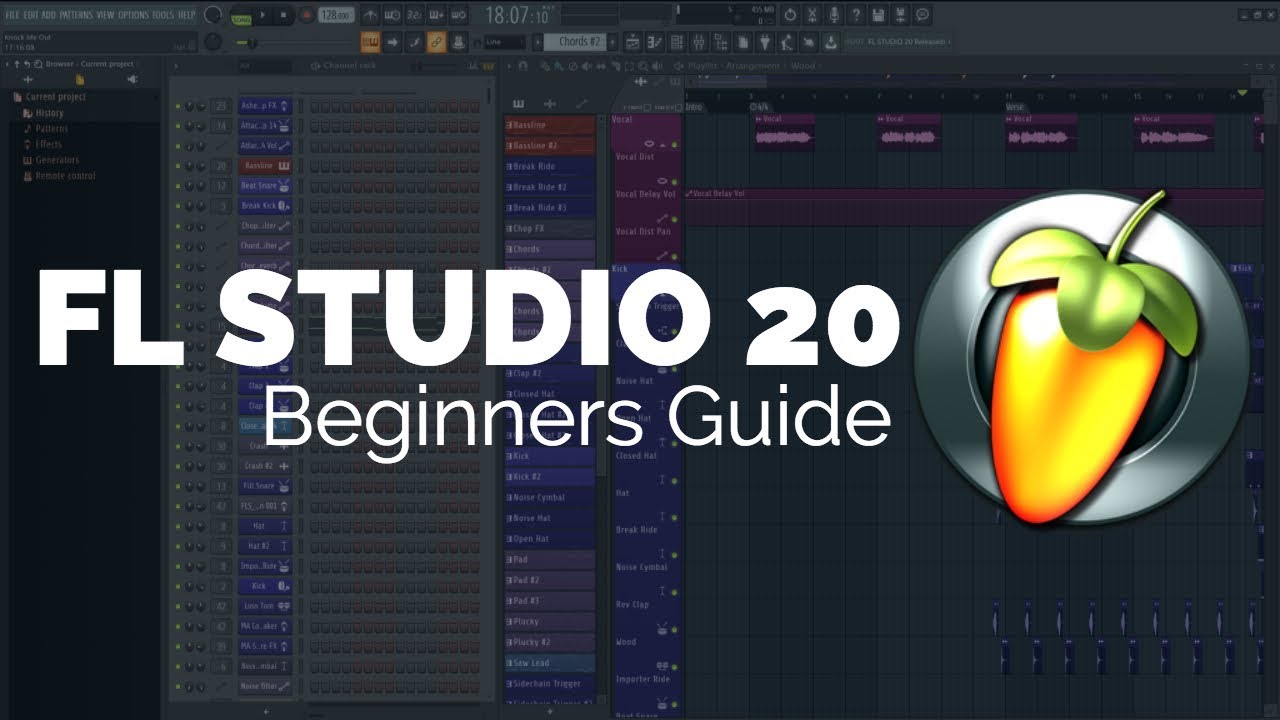Open the piano roll view icon
The height and width of the screenshot is (720, 1280).
655,42
